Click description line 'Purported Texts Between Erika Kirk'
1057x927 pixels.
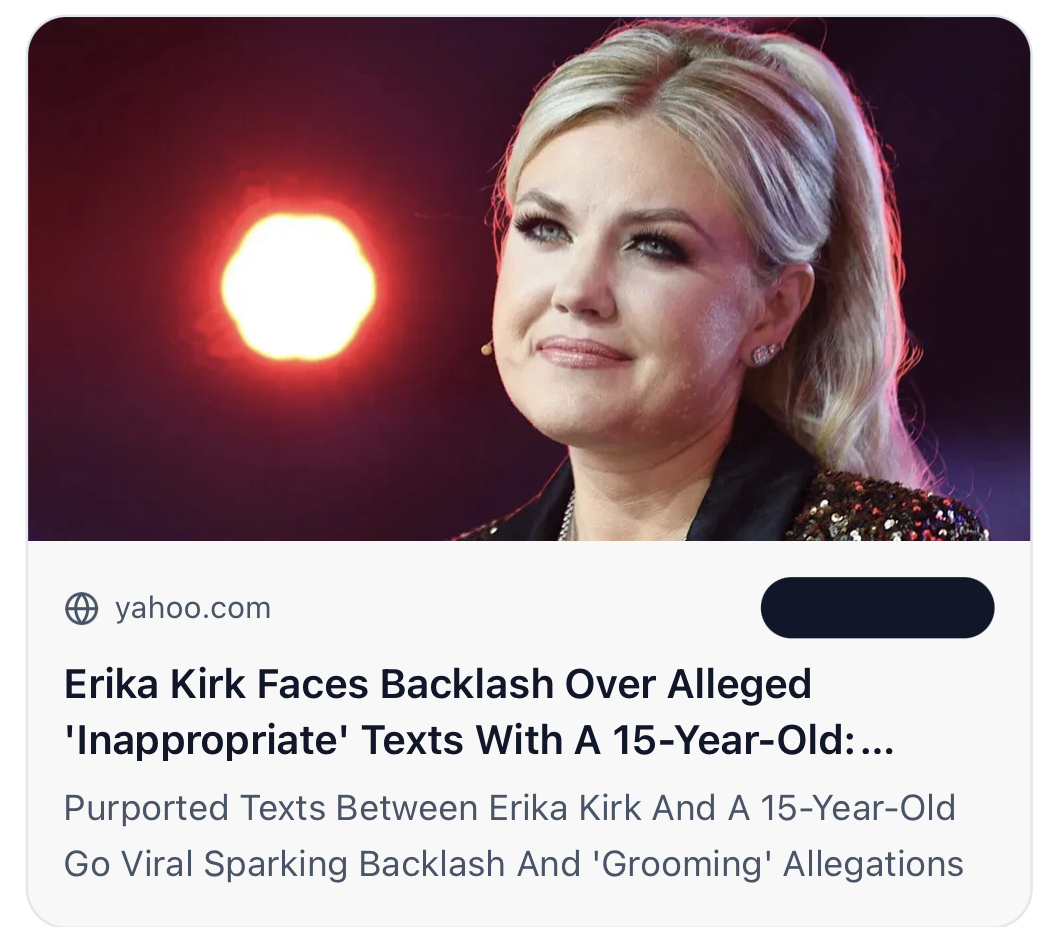[352, 808]
